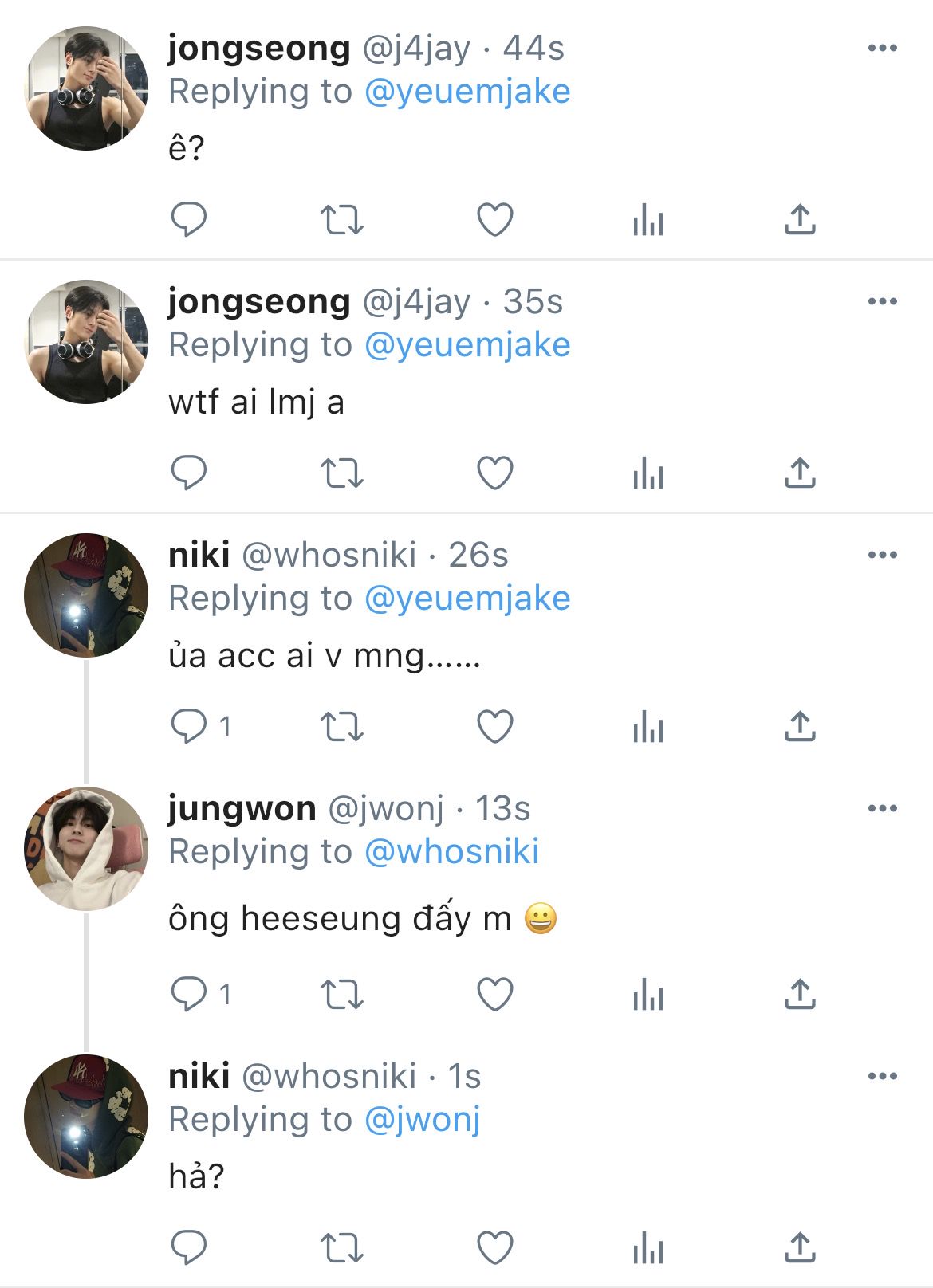Retweet jungwon's "ông heeseung đấy m" tweet

(341, 995)
